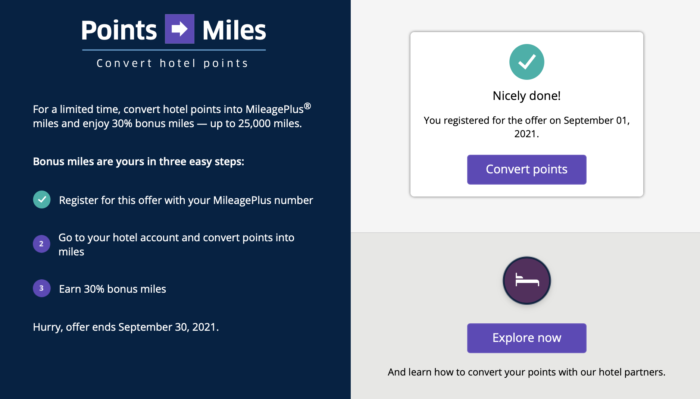The height and width of the screenshot is (399, 700).
Task: Click the registration date confirmation text
Action: [x=526, y=127]
